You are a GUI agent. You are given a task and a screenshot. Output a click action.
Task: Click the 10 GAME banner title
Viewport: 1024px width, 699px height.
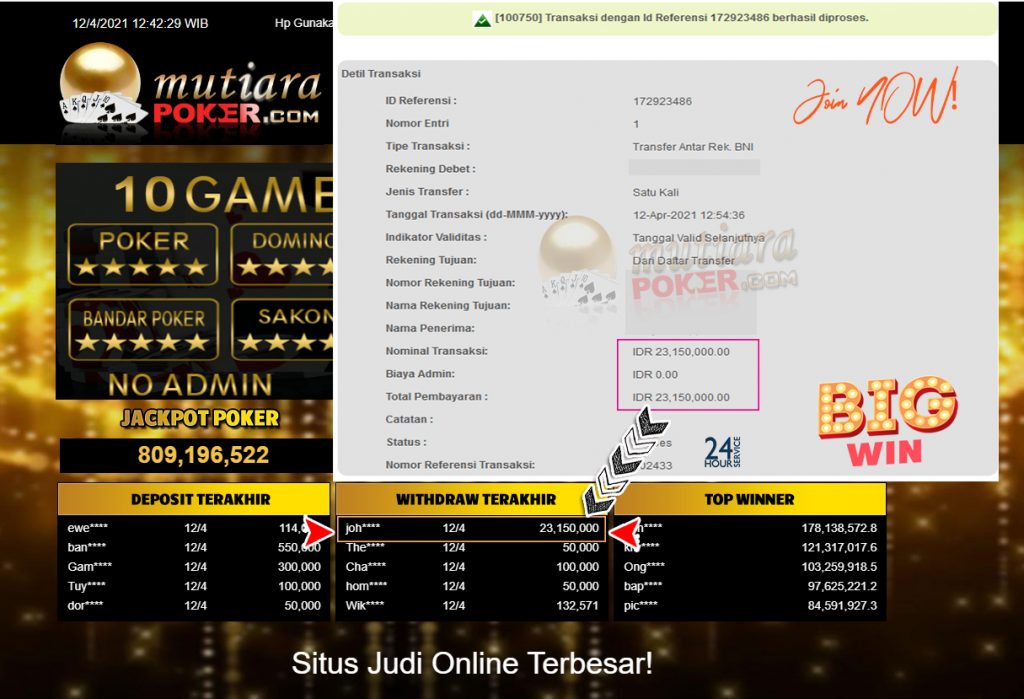point(223,194)
